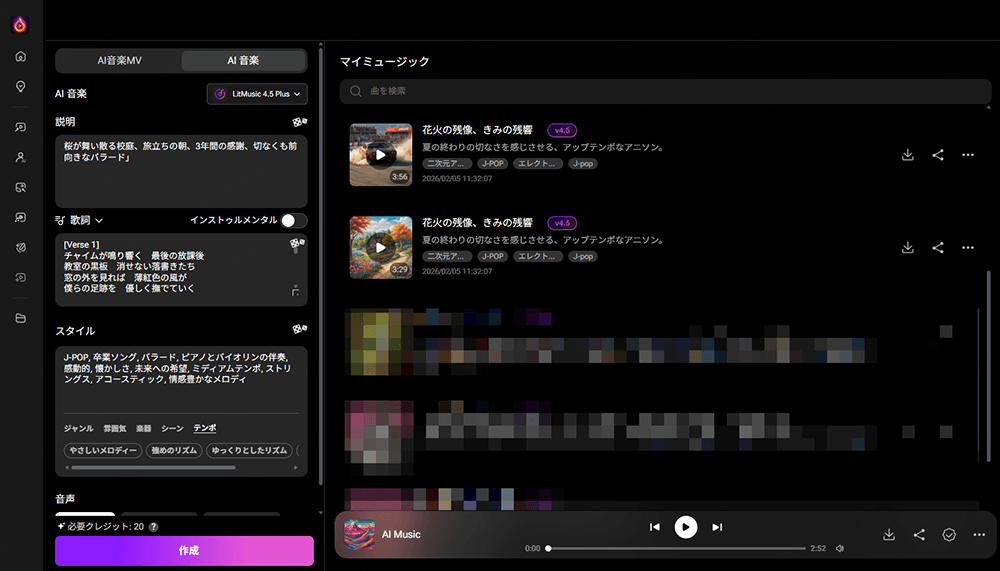Viewport: 1000px width, 571px height.
Task: Randomize description with the dice icon beside 説明
Action: click(299, 122)
